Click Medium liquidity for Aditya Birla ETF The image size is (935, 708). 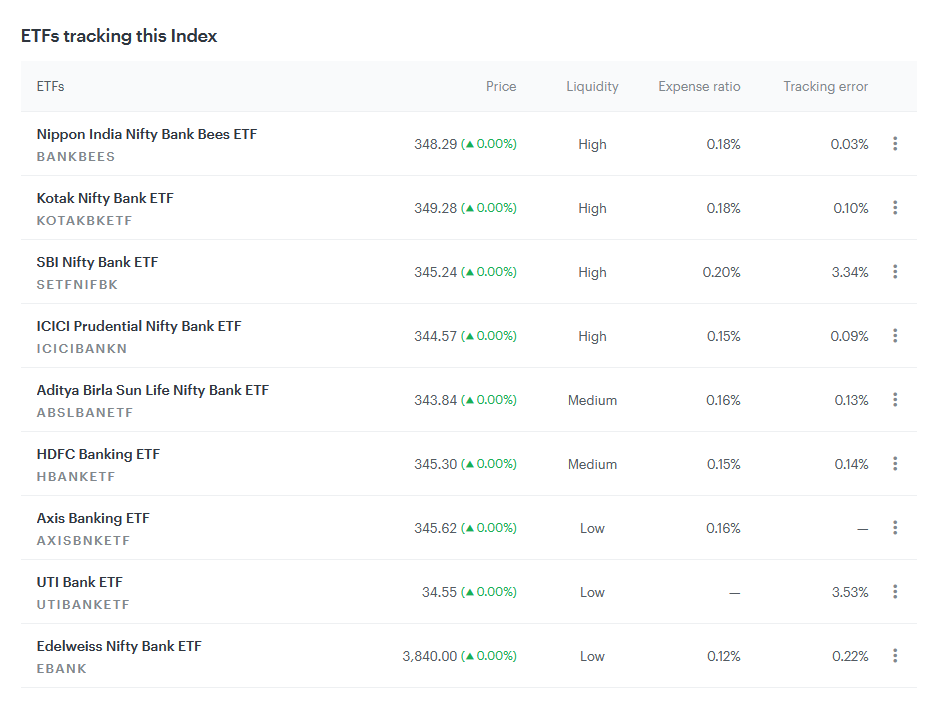click(x=592, y=400)
